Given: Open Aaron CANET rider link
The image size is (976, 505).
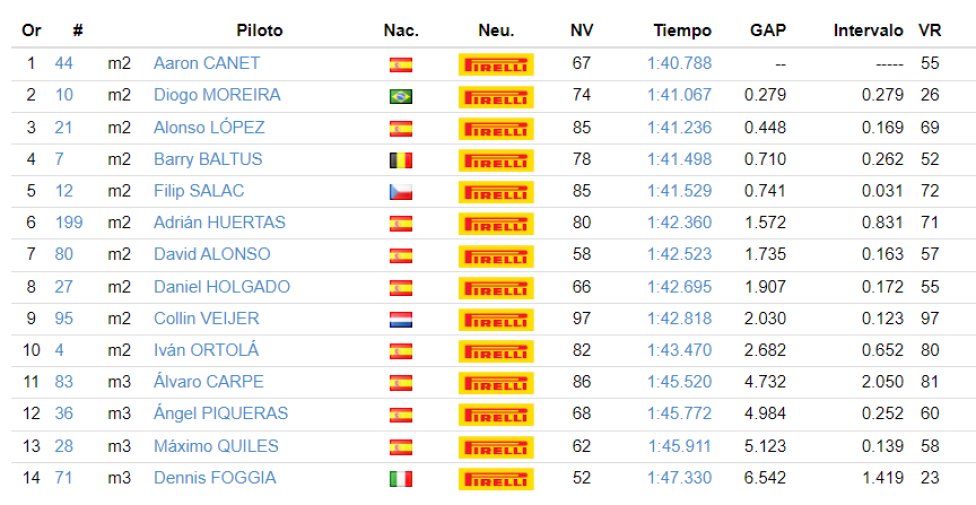Looking at the screenshot, I should (x=207, y=64).
